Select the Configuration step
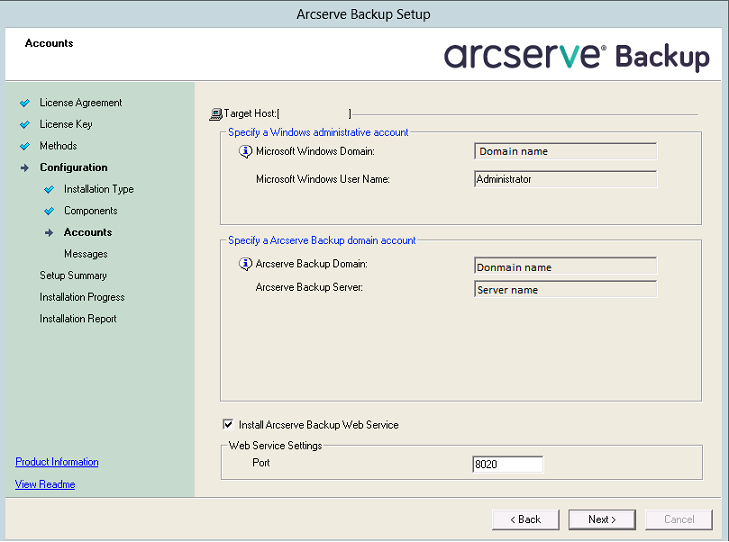This screenshot has width=729, height=542. 73,167
